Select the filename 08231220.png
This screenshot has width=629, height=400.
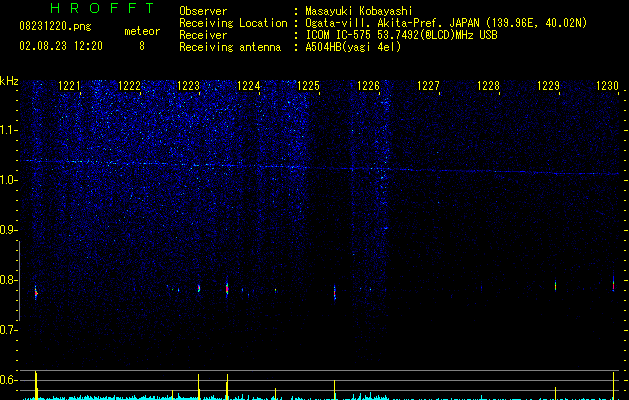click(x=55, y=27)
